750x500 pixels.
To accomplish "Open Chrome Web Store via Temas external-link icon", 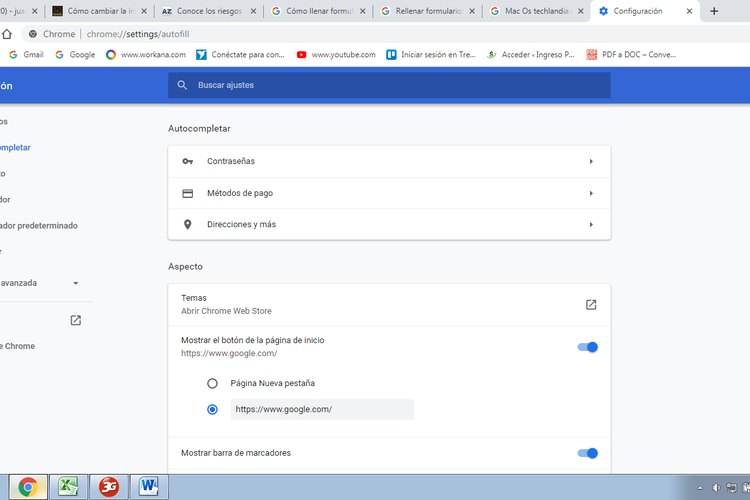I will coord(591,305).
